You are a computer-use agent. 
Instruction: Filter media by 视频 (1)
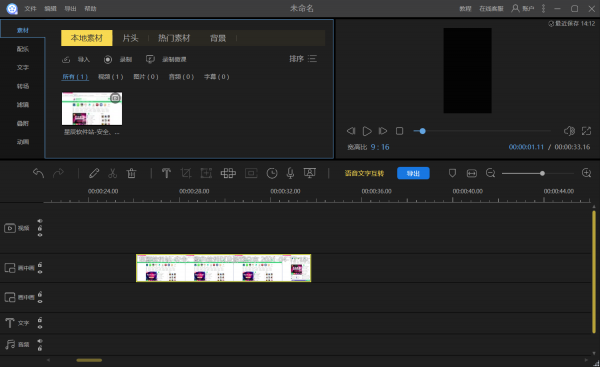pos(111,77)
